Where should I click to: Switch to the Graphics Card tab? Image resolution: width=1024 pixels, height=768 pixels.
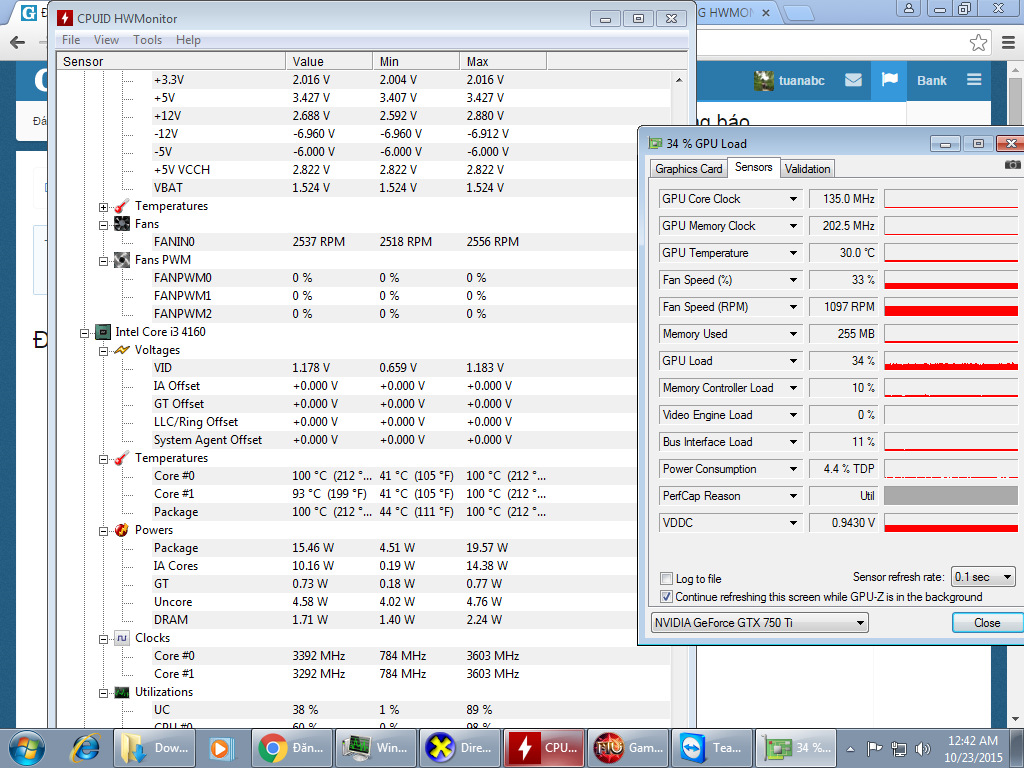pos(688,169)
